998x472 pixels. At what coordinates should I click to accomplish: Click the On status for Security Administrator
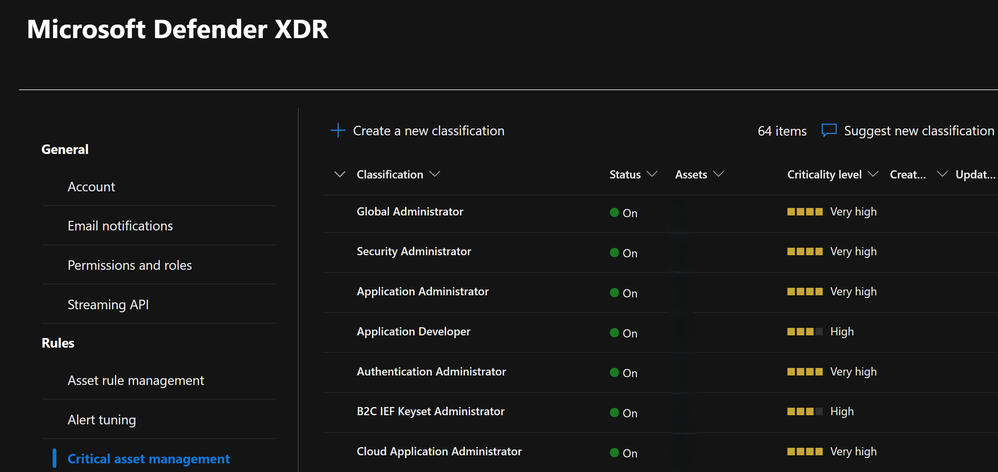pyautogui.click(x=623, y=253)
